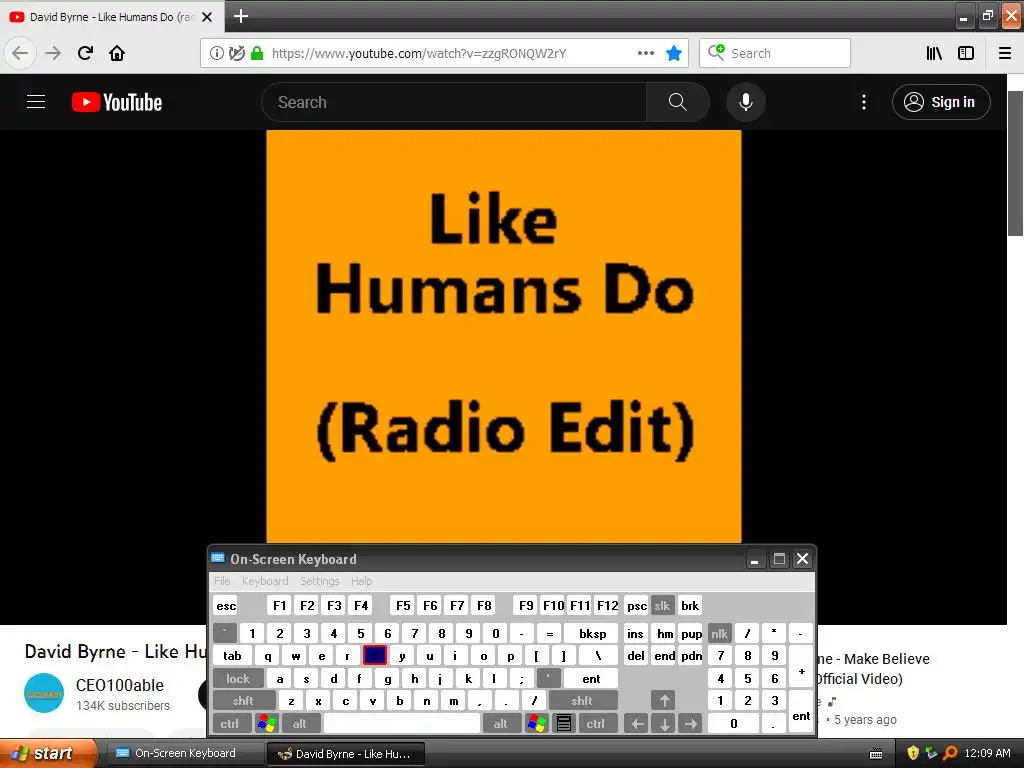Click the Firefox search box
The image size is (1024, 768).
(x=775, y=53)
